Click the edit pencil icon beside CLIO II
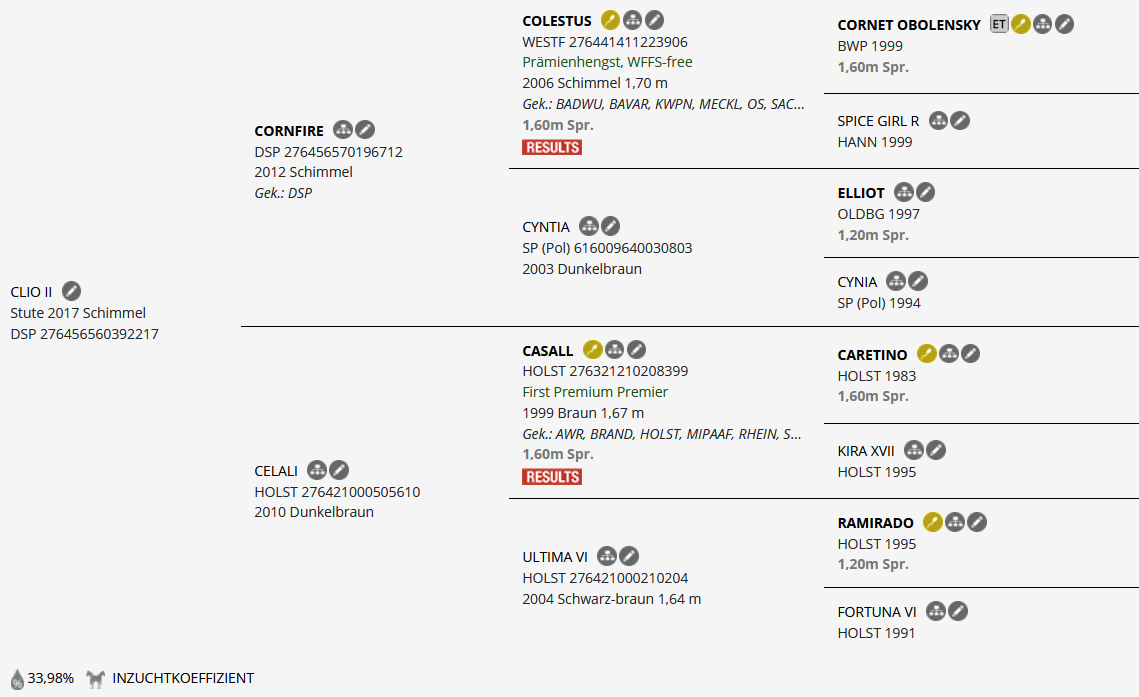The width and height of the screenshot is (1139, 697). point(71,291)
